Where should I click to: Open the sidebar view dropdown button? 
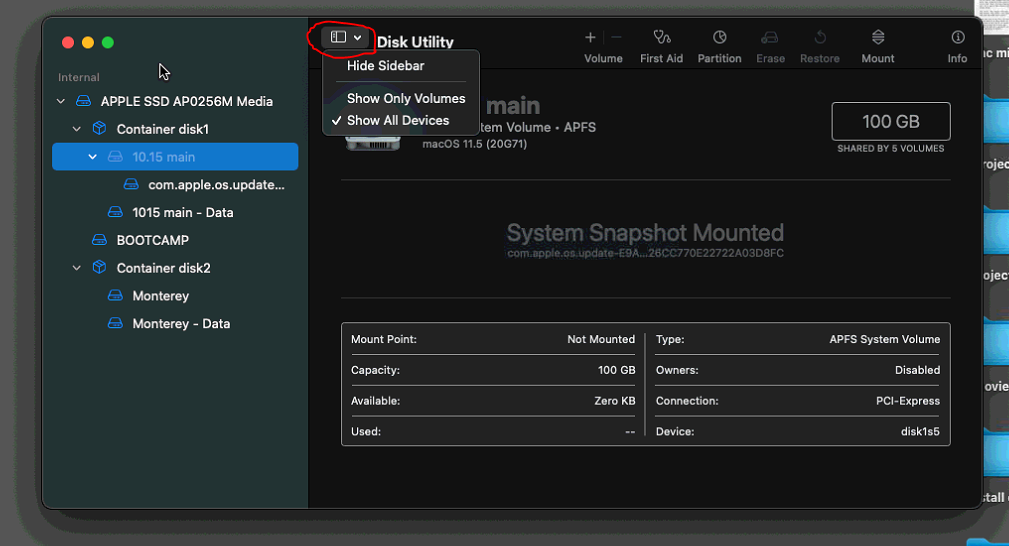(346, 37)
